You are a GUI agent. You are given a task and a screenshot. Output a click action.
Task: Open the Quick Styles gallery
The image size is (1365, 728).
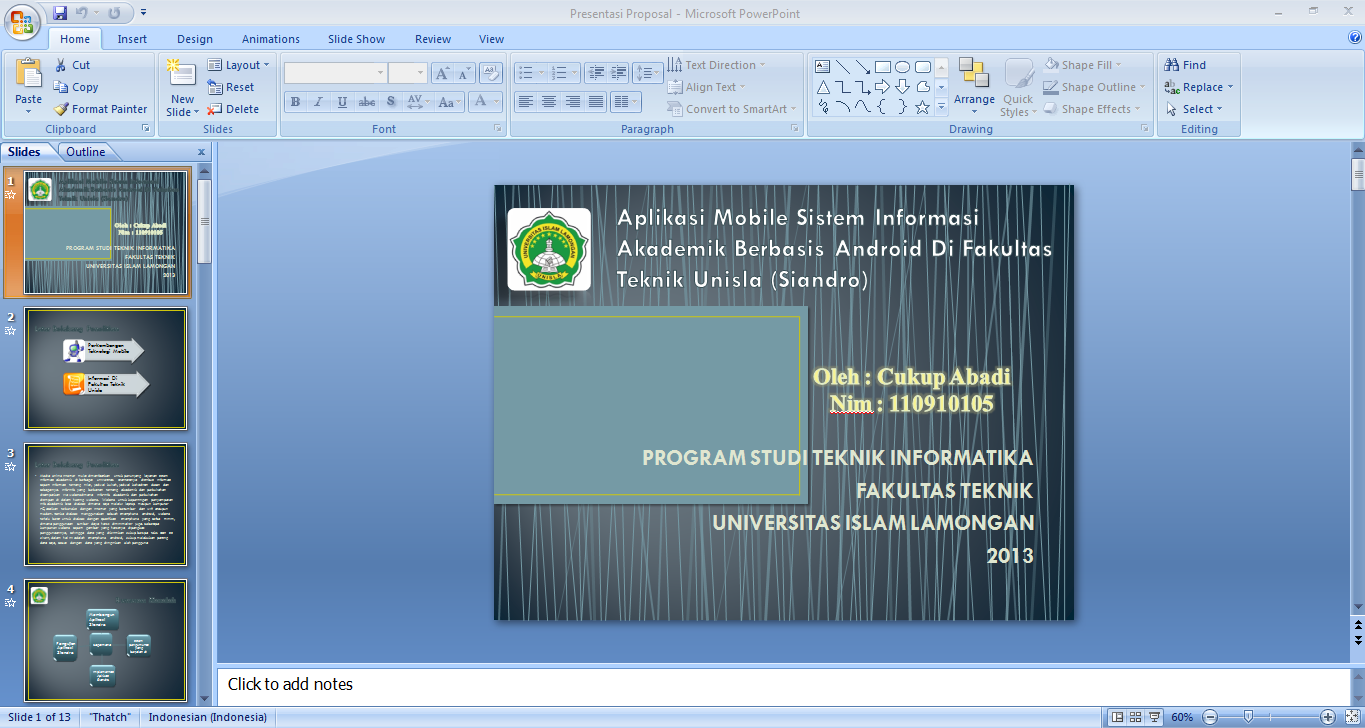click(x=1018, y=87)
